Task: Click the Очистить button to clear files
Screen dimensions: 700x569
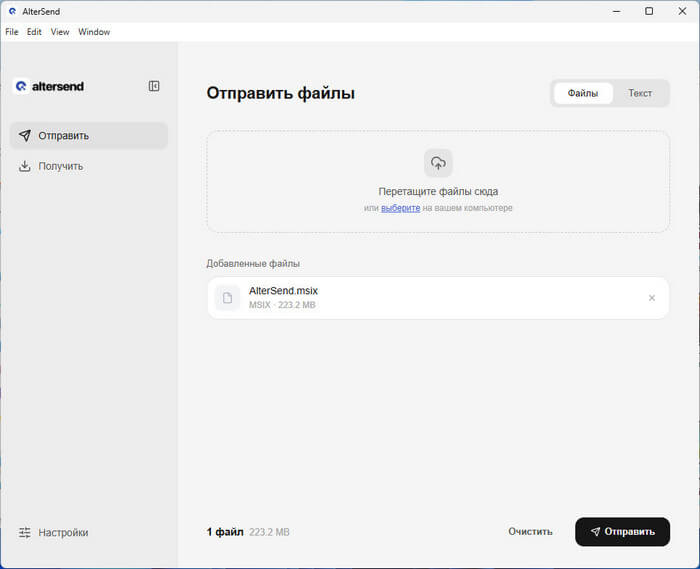Action: (x=530, y=532)
